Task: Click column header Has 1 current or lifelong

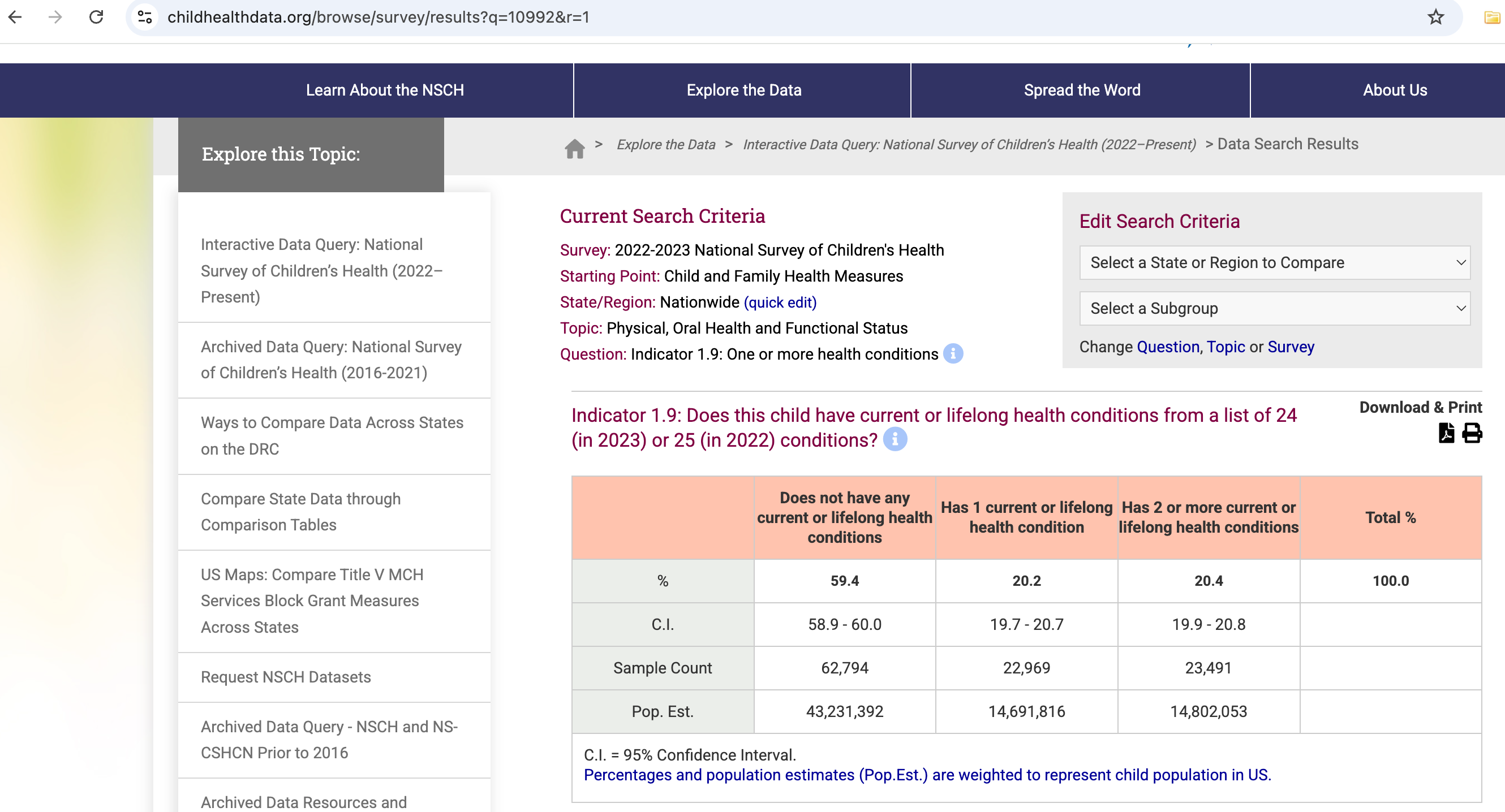Action: (1026, 517)
